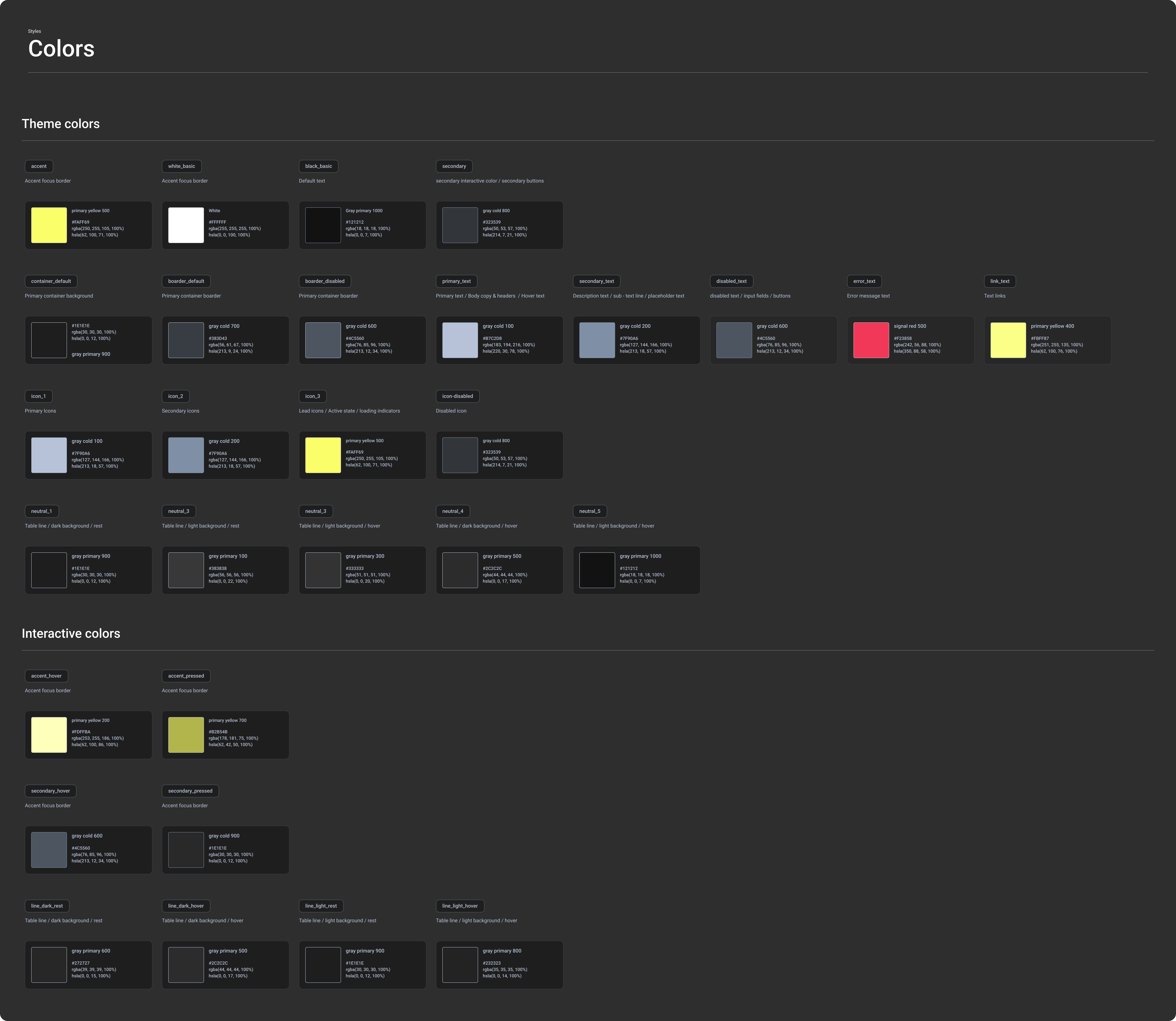The image size is (1176, 1021).
Task: Click the black_basic tag
Action: [x=319, y=166]
